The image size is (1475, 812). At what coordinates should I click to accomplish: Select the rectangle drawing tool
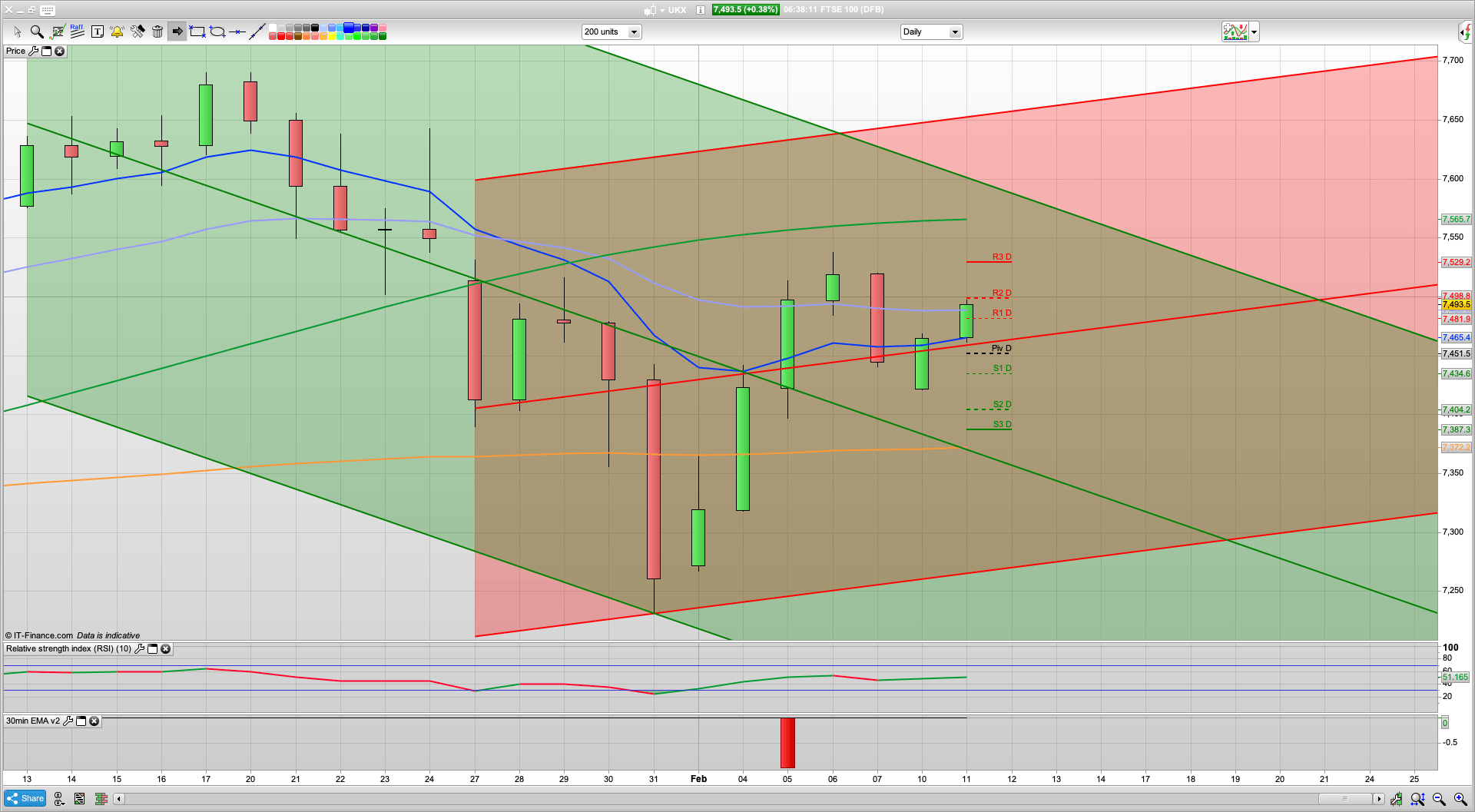[197, 31]
